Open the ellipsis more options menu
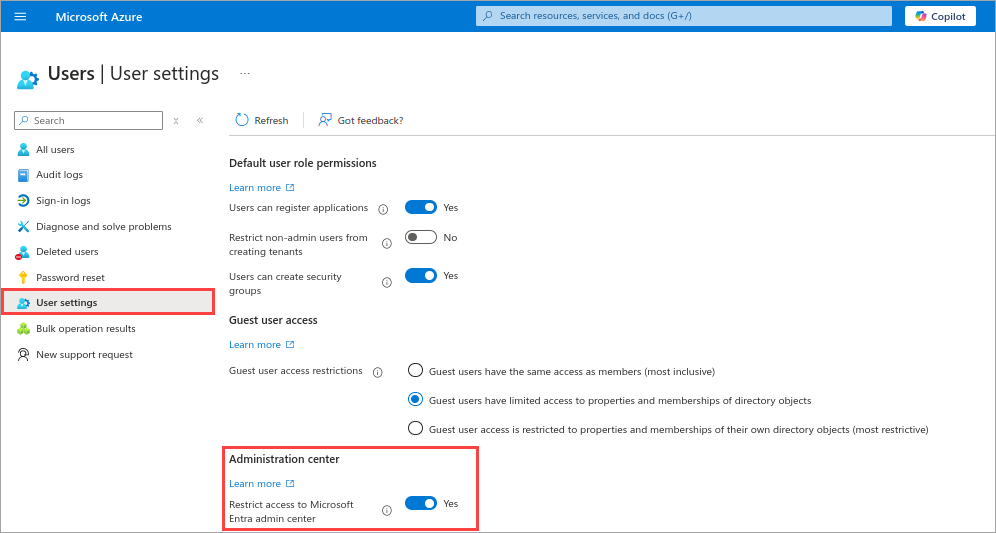The height and width of the screenshot is (533, 996). 245,74
